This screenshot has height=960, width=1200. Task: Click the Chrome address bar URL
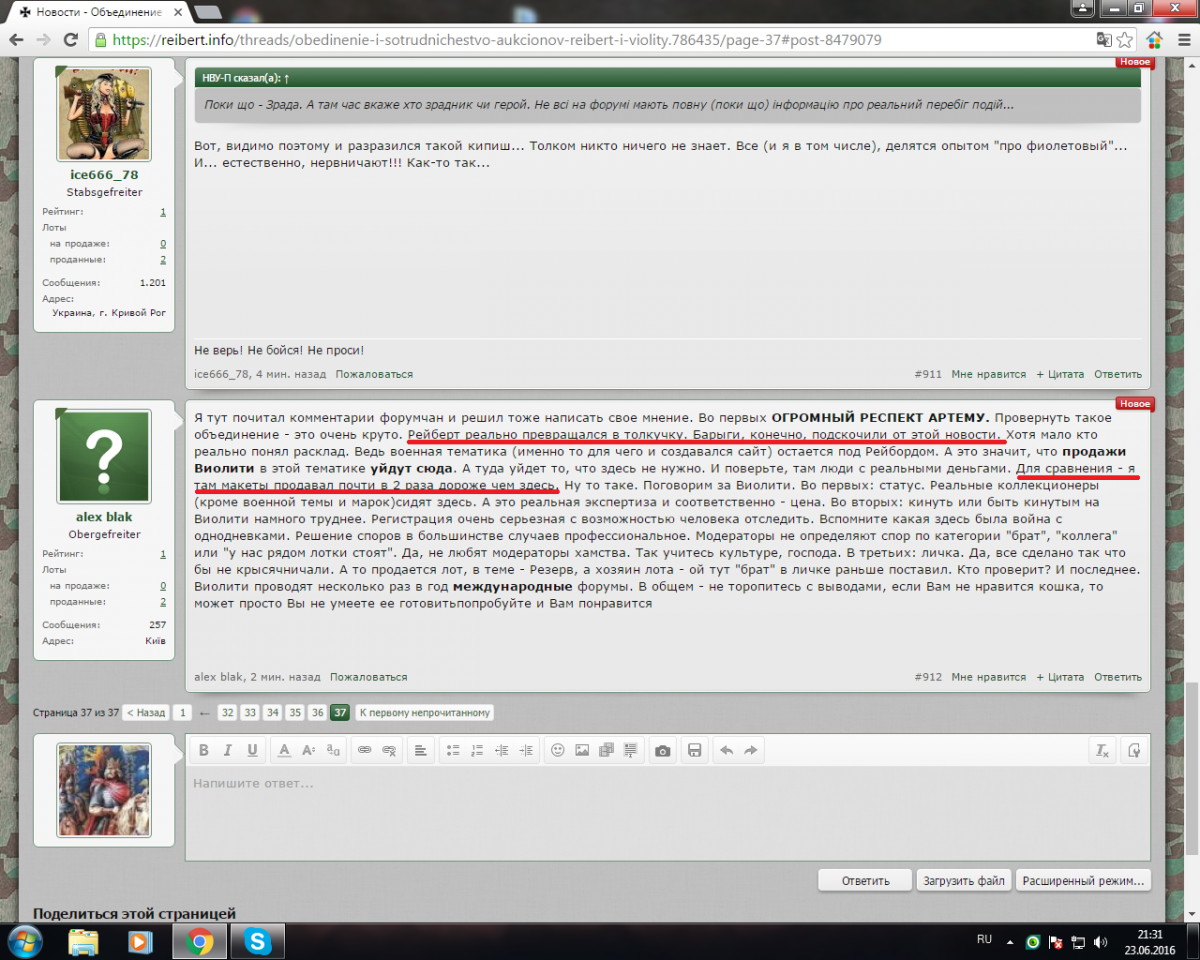click(x=497, y=40)
